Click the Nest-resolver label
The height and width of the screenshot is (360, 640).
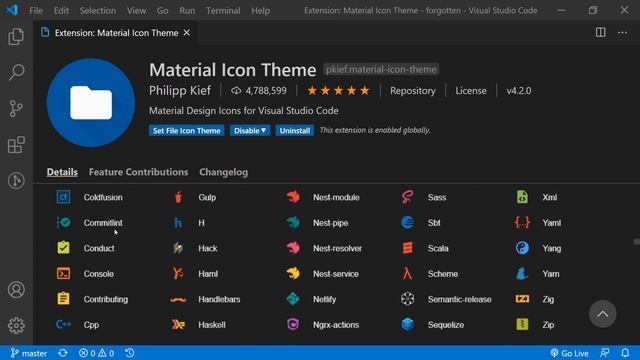pyautogui.click(x=337, y=248)
